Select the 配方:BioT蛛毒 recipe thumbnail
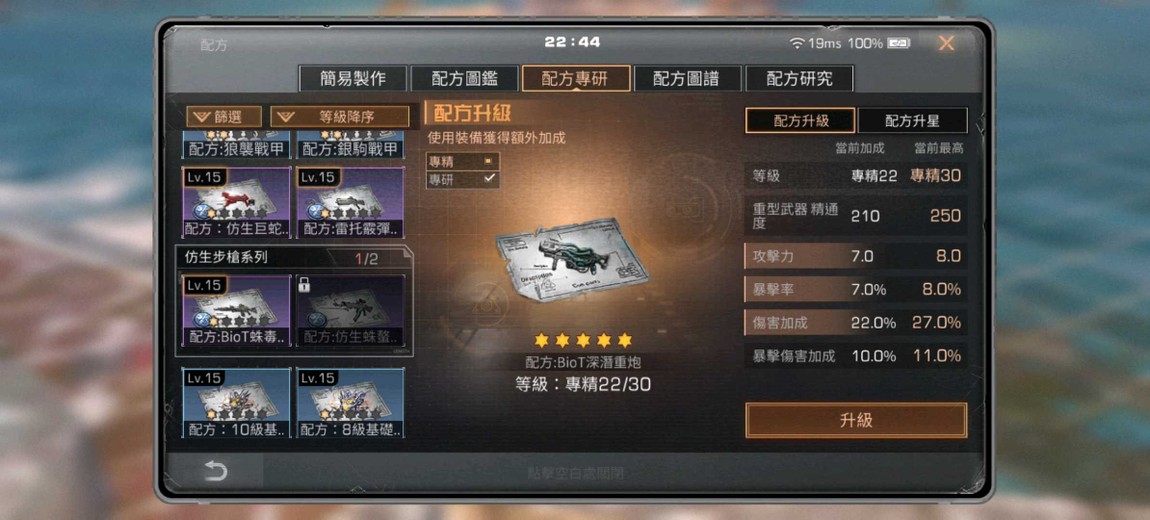The image size is (1150, 520). coord(236,310)
